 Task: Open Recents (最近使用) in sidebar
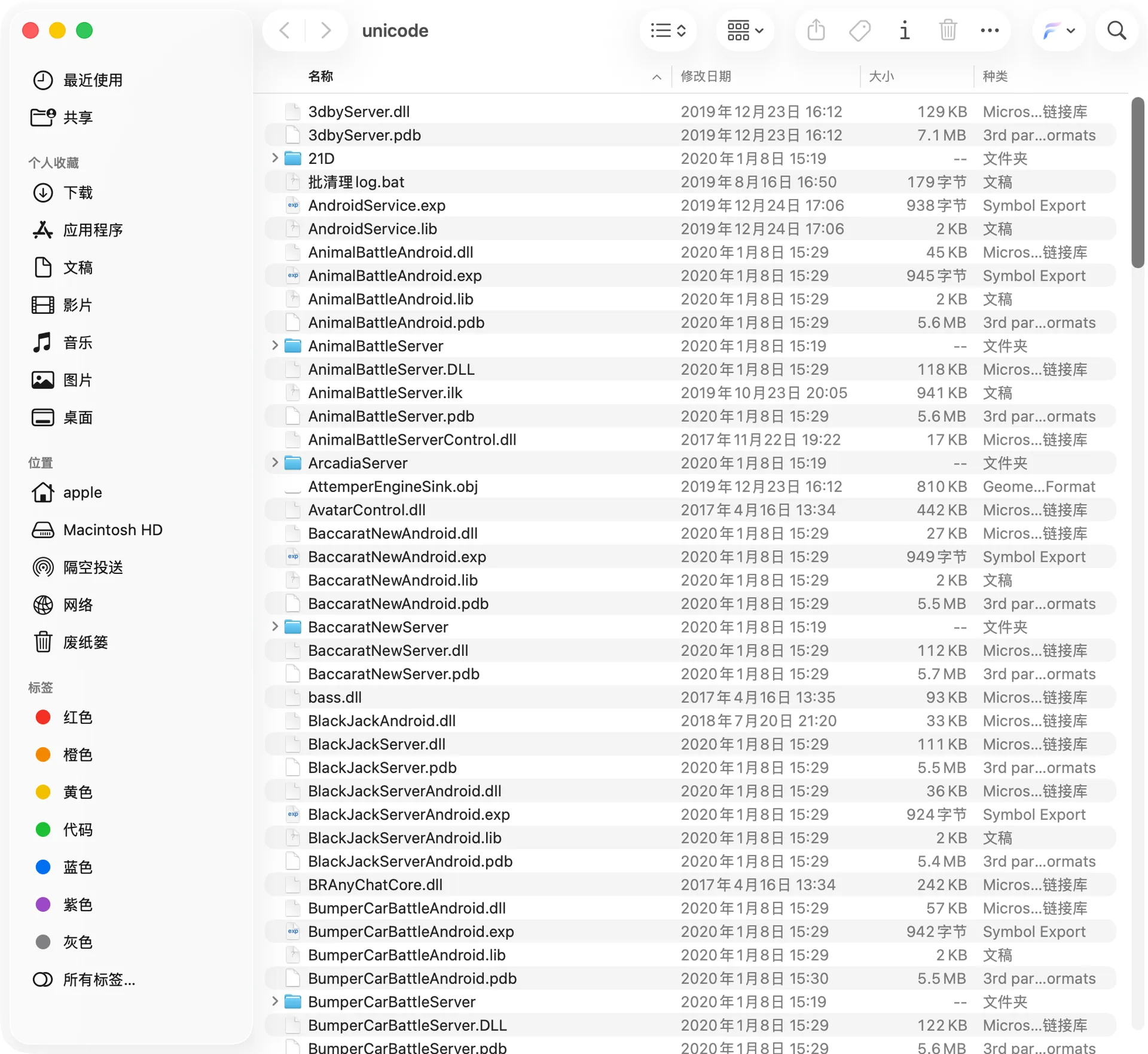point(78,80)
